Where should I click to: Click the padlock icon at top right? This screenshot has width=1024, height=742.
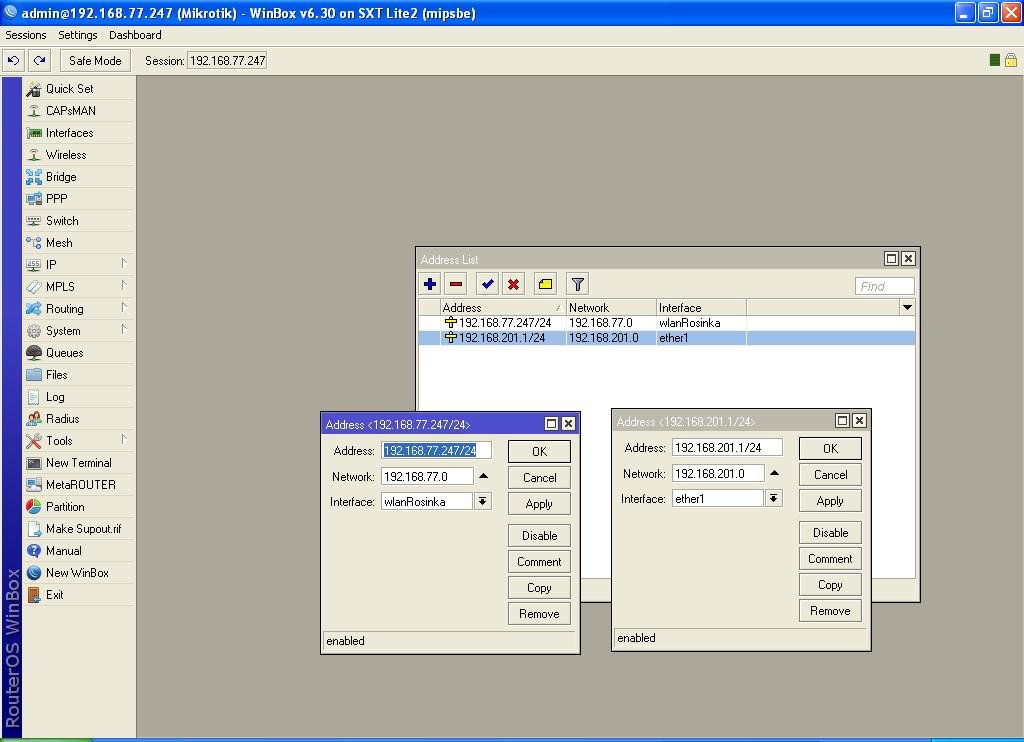pyautogui.click(x=1011, y=60)
